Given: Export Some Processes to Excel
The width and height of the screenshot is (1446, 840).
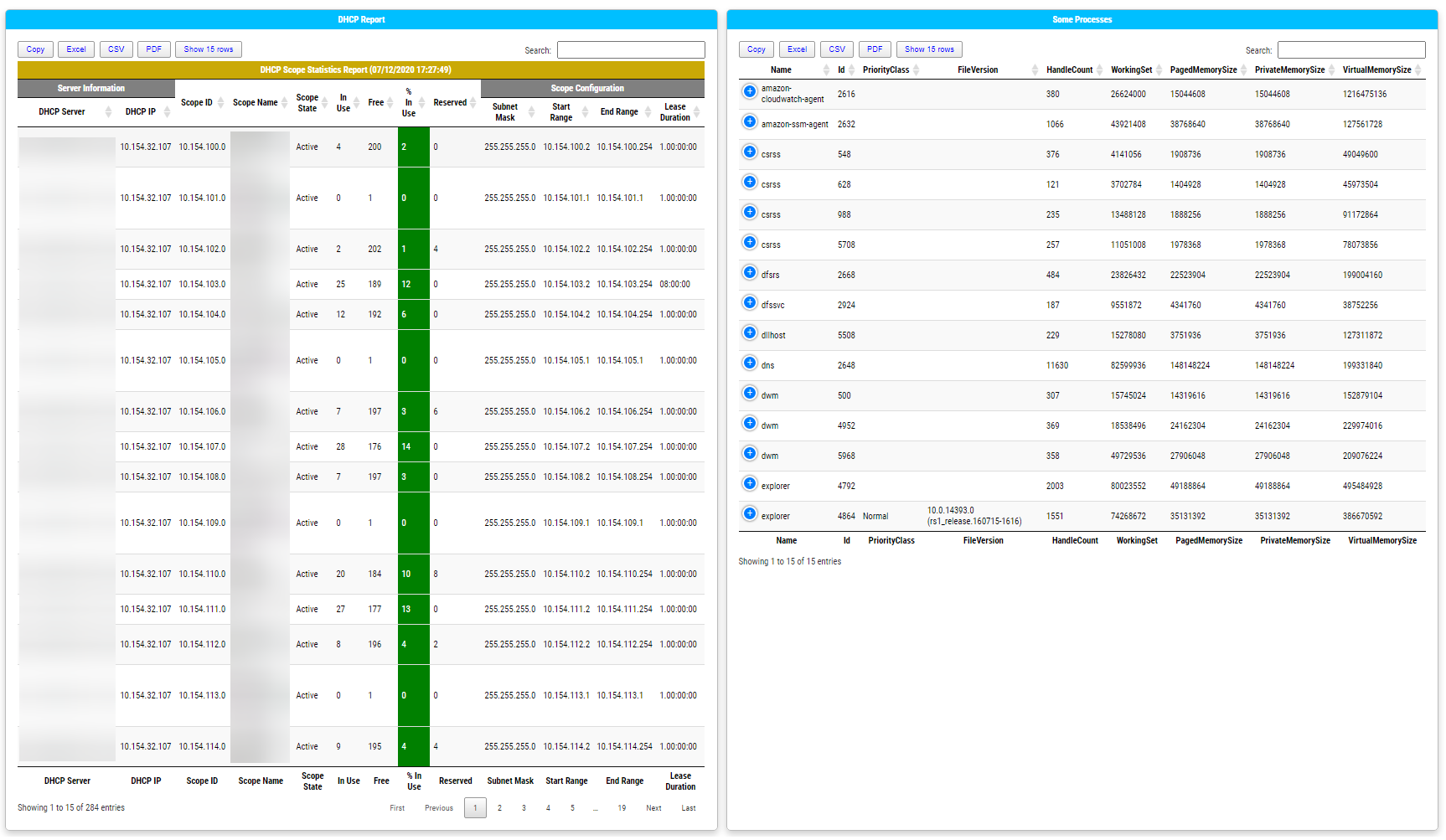Looking at the screenshot, I should (797, 49).
